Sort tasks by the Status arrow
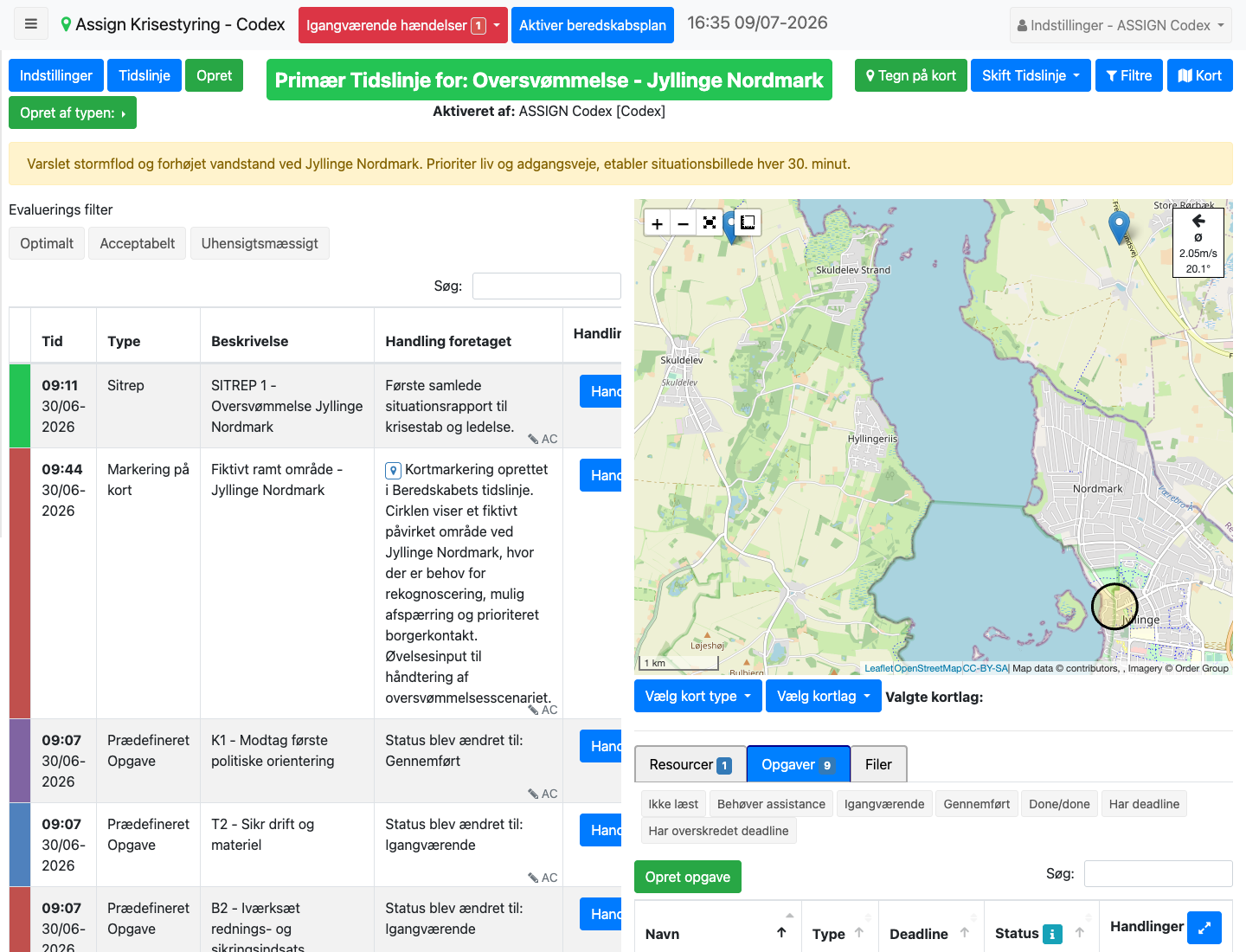 1080,933
